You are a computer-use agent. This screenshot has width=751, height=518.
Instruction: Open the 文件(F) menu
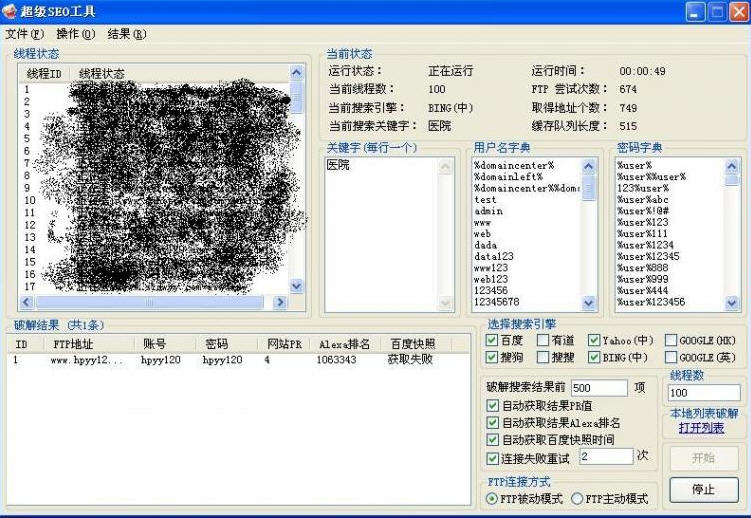(x=24, y=34)
